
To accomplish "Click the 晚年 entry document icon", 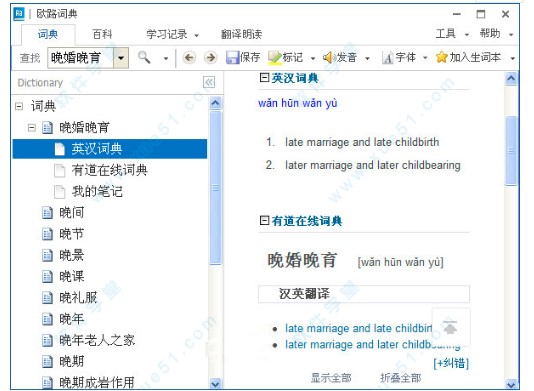I will pos(47,319).
